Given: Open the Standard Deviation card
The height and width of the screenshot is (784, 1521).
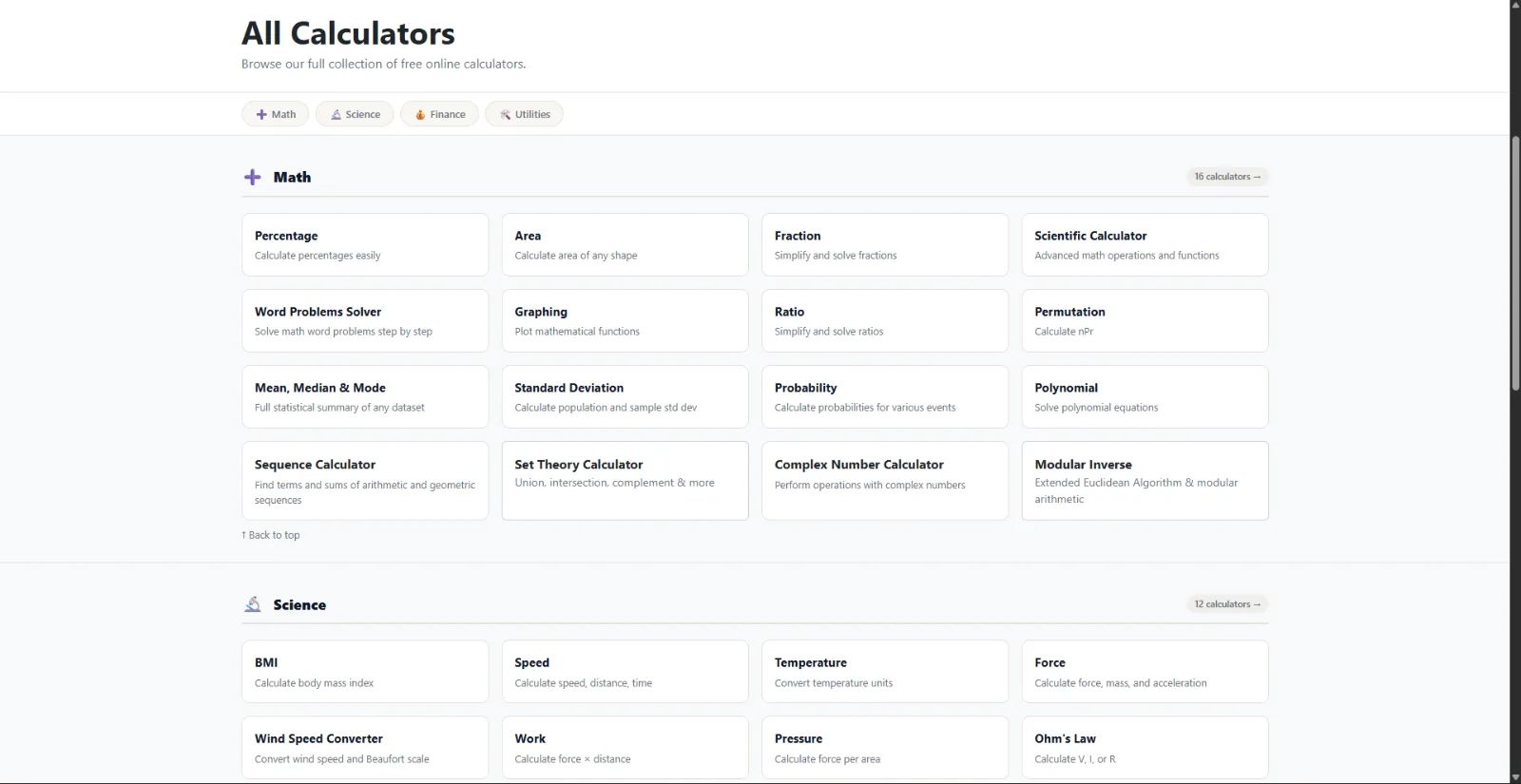Looking at the screenshot, I should point(626,397).
